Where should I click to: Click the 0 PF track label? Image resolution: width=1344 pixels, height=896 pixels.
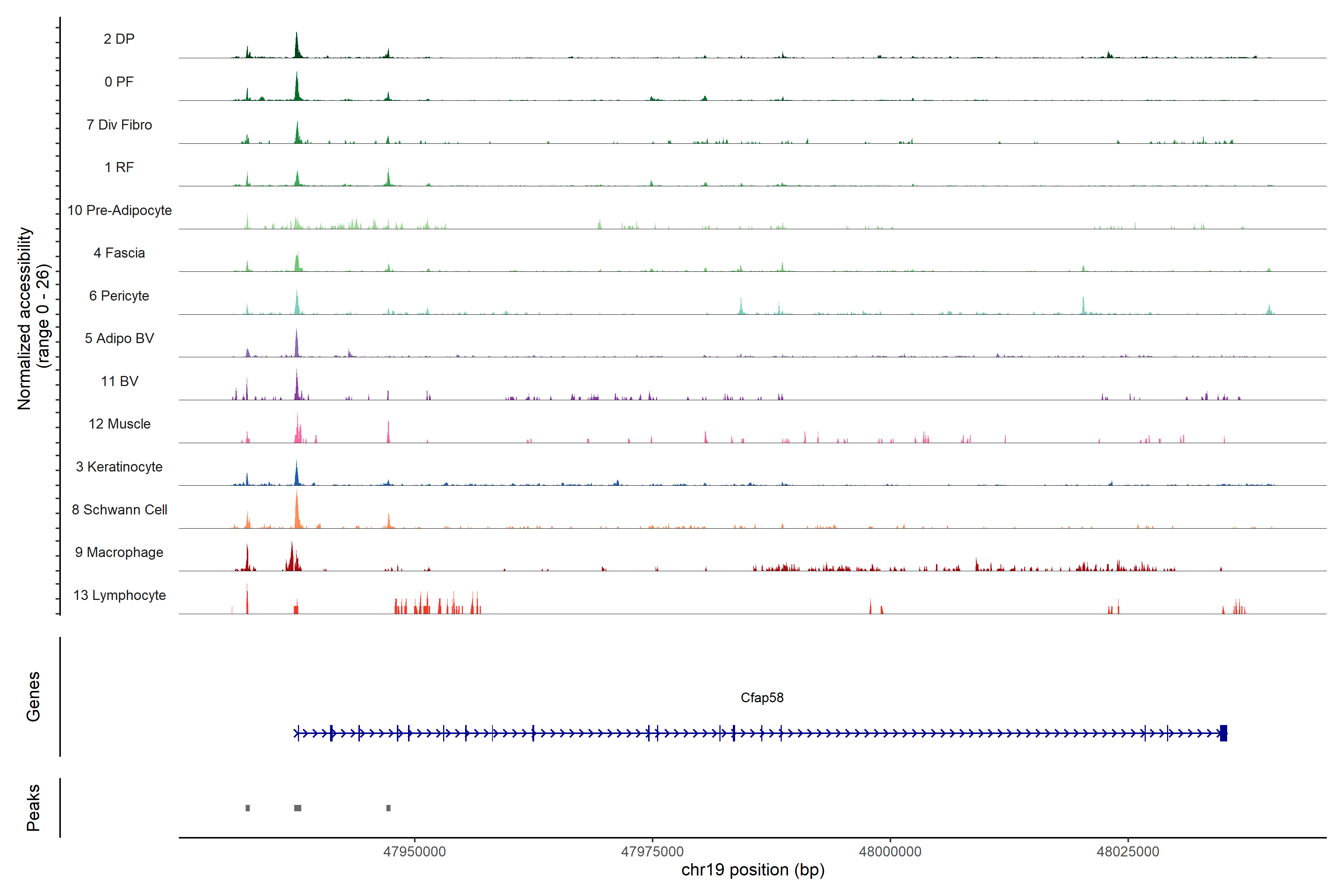tap(119, 82)
